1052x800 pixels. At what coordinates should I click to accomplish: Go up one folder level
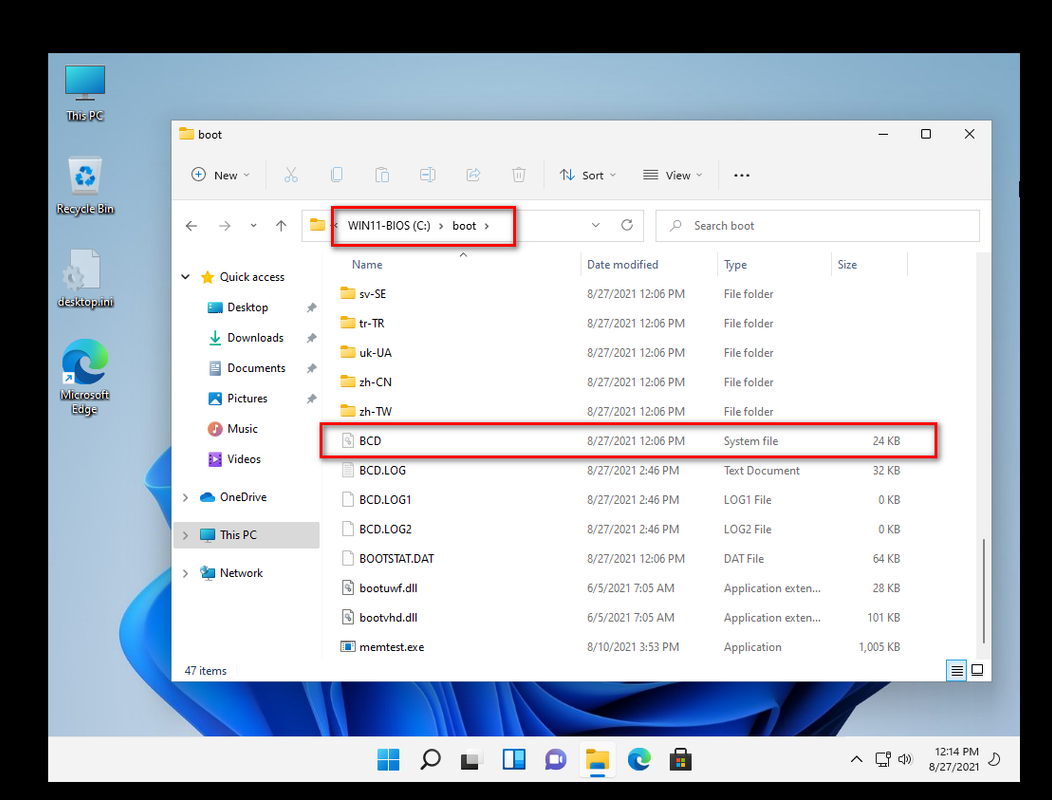pos(281,226)
